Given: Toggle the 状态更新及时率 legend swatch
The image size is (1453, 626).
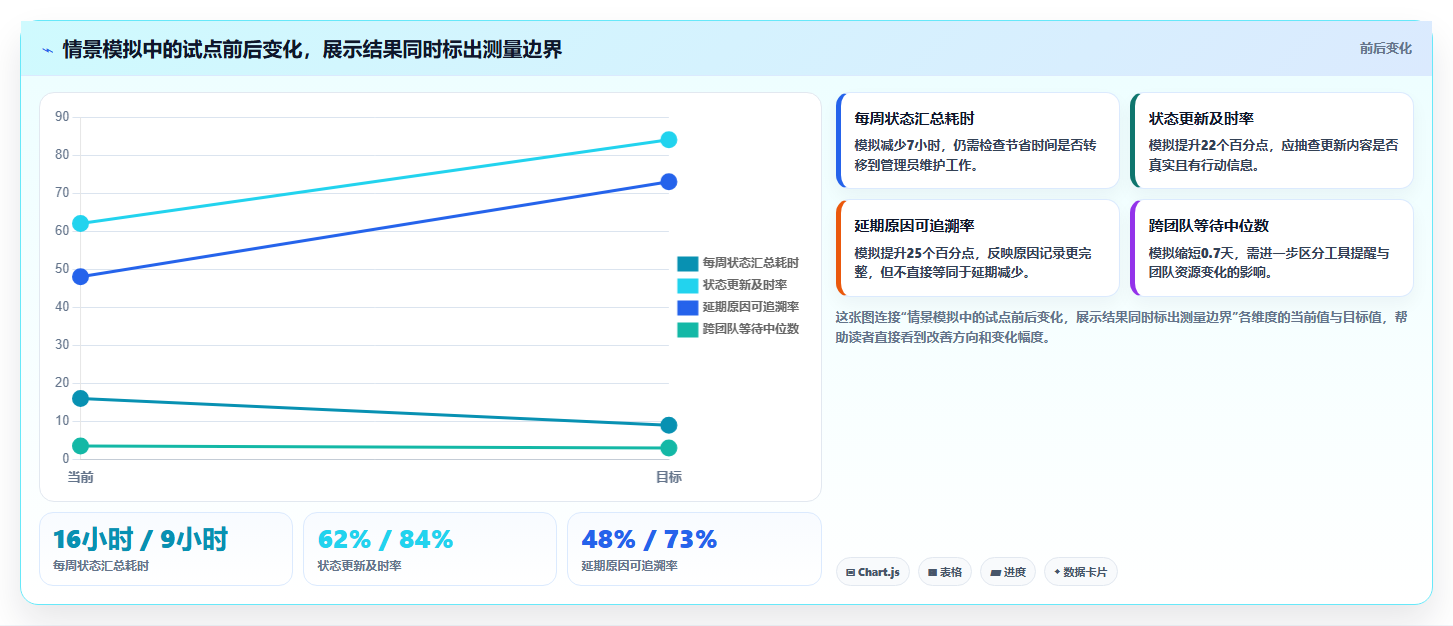Looking at the screenshot, I should (687, 285).
